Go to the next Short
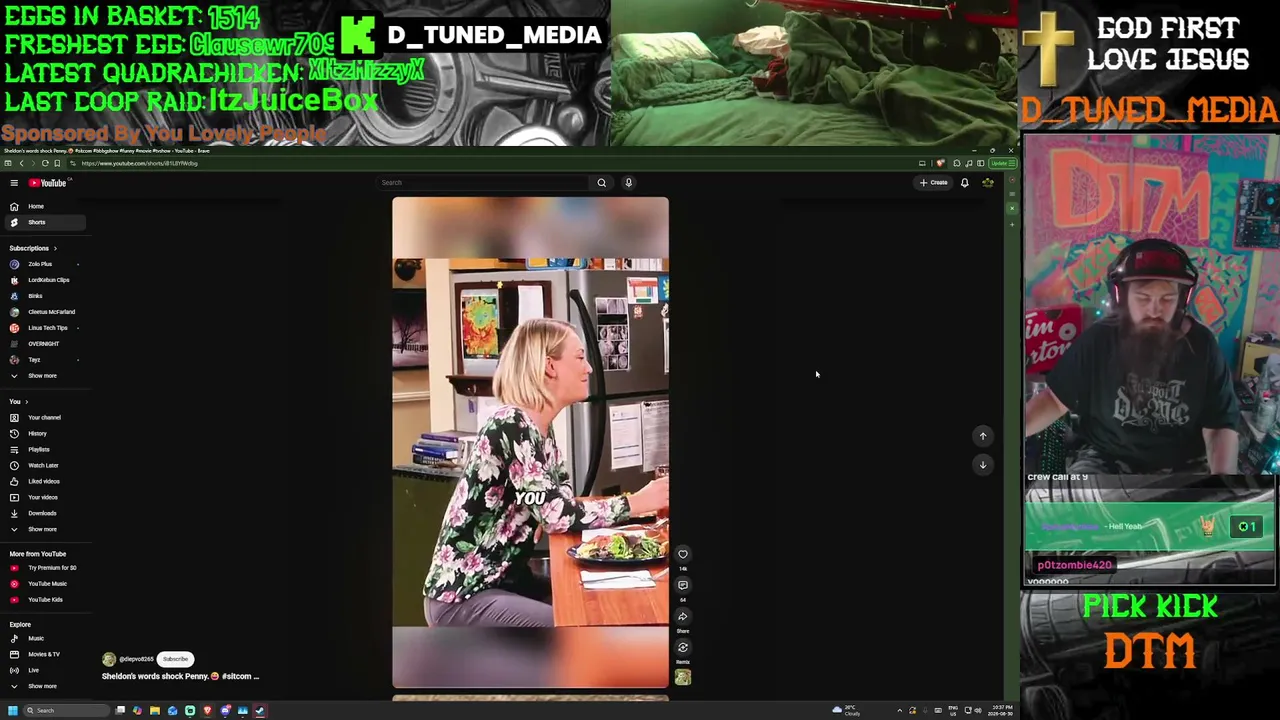This screenshot has width=1280, height=720. [x=983, y=465]
